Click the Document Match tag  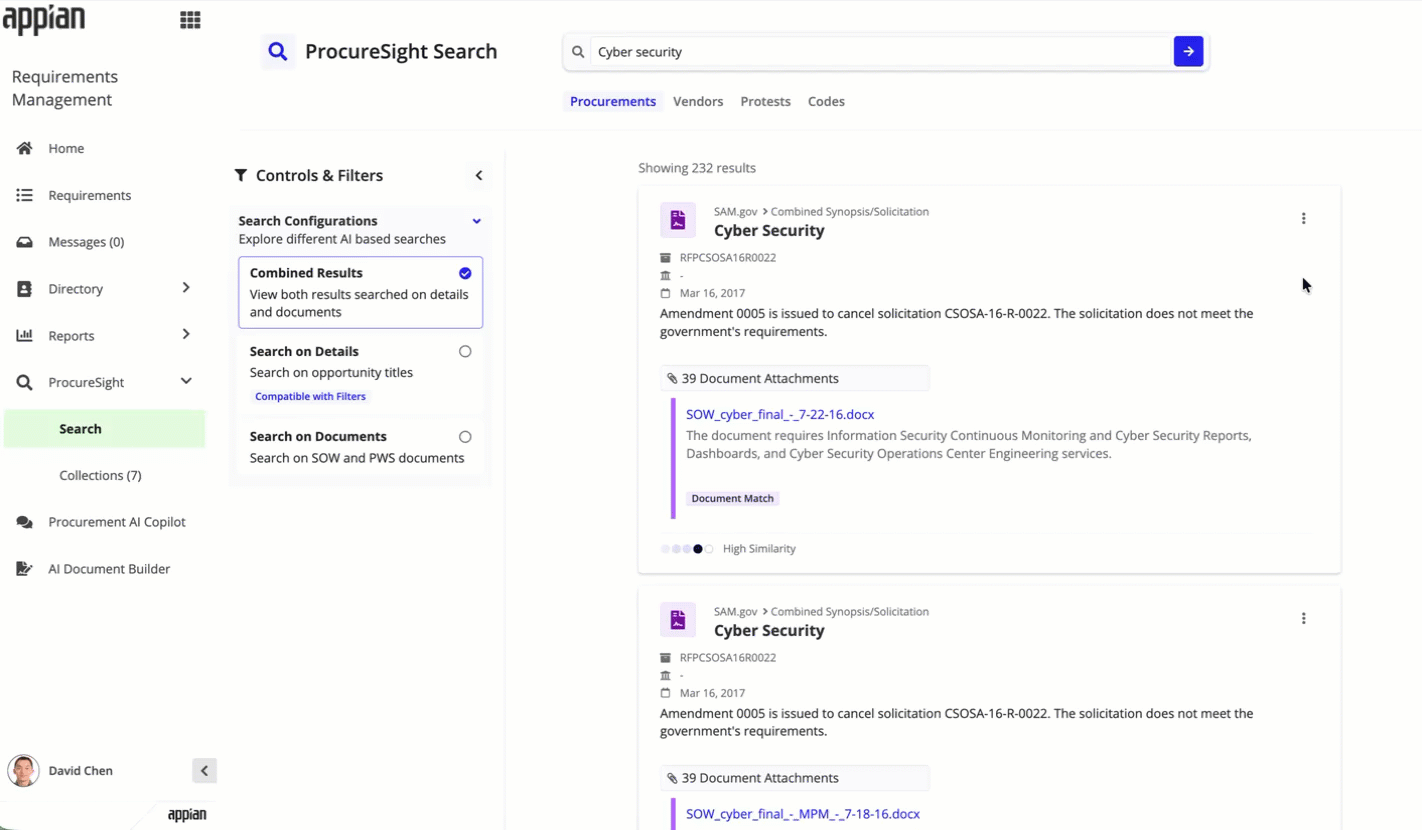pos(733,498)
